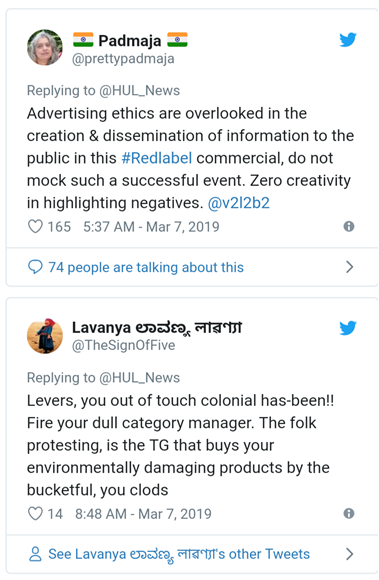Like Padmaja's tweet with the heart icon
Image resolution: width=379 pixels, height=580 pixels.
[x=35, y=226]
